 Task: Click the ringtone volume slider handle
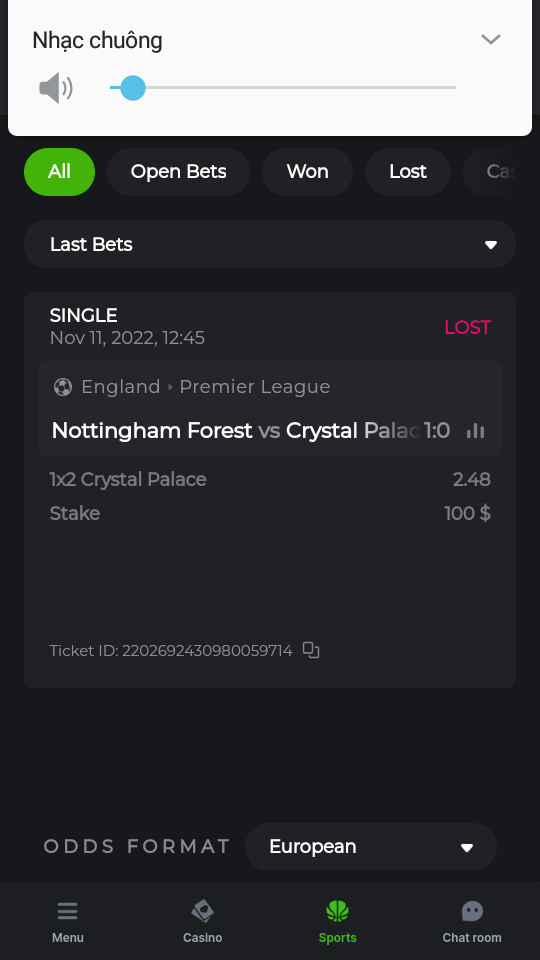[x=132, y=88]
